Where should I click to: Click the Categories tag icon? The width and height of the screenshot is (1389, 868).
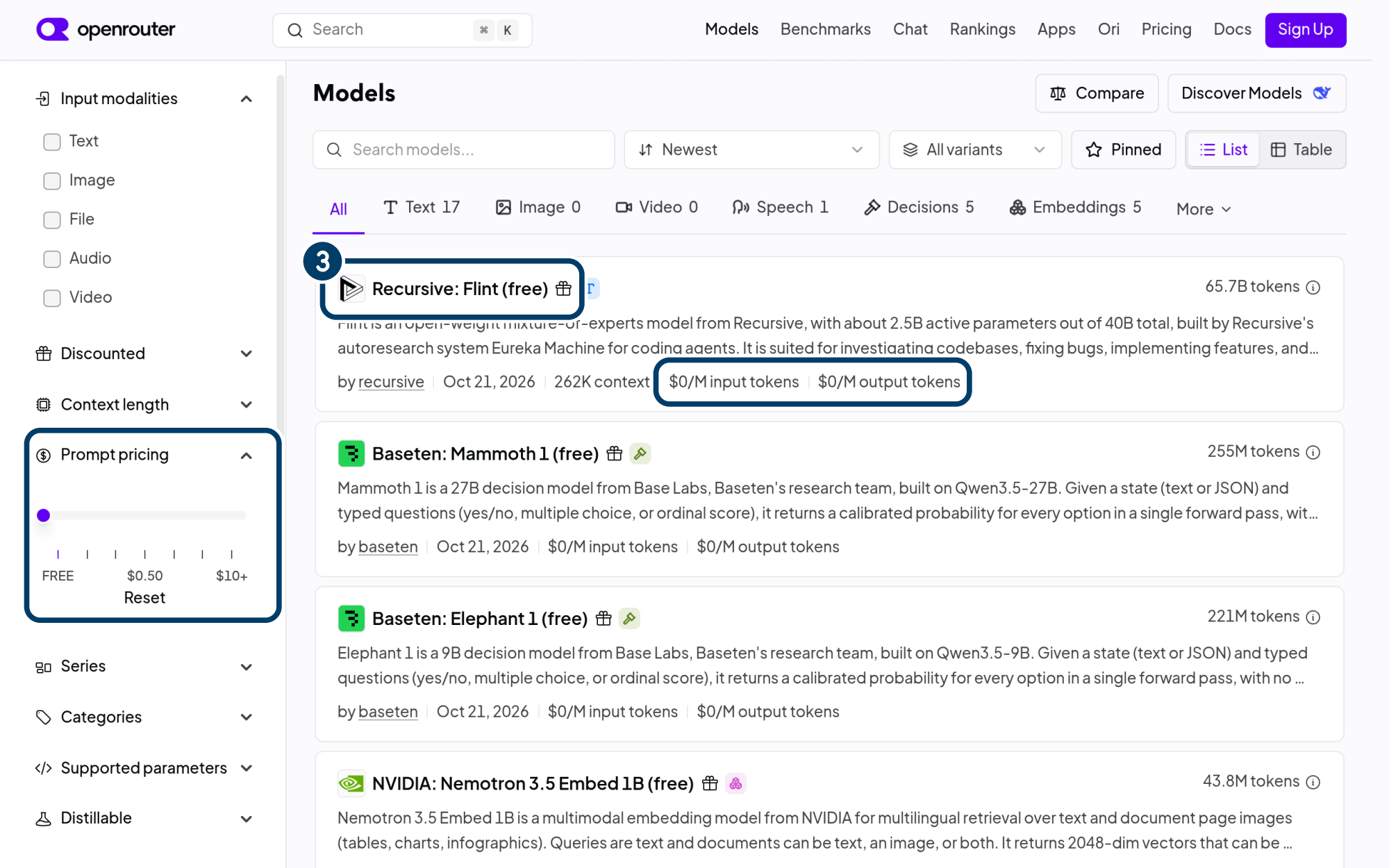43,717
